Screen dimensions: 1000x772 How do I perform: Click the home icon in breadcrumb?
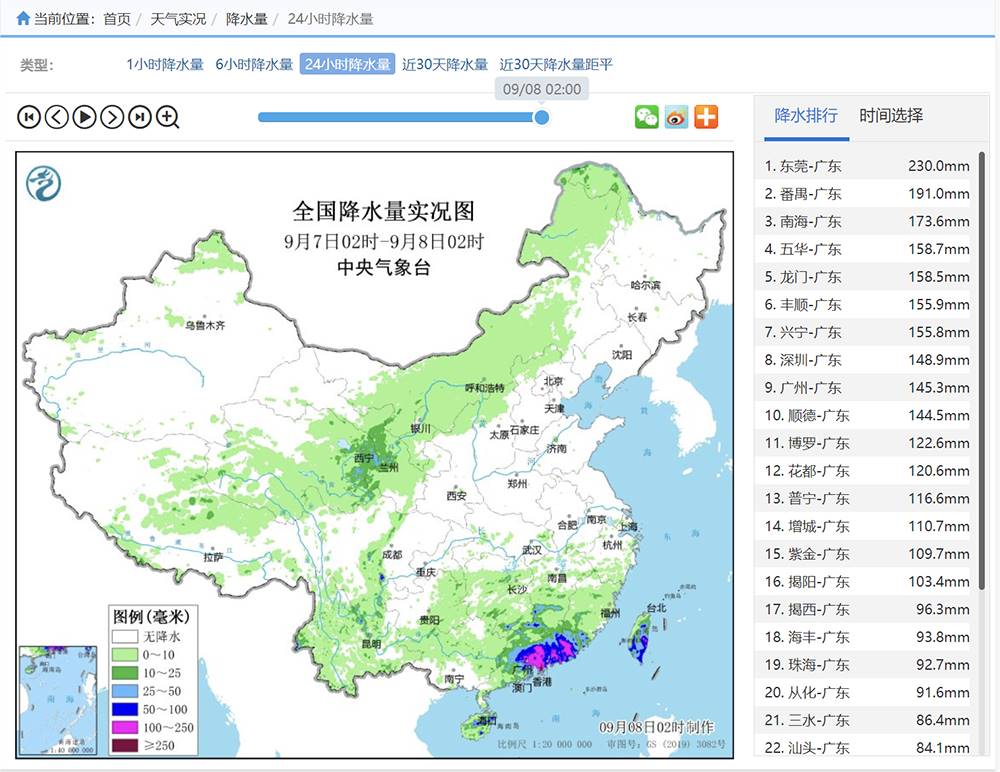23,18
